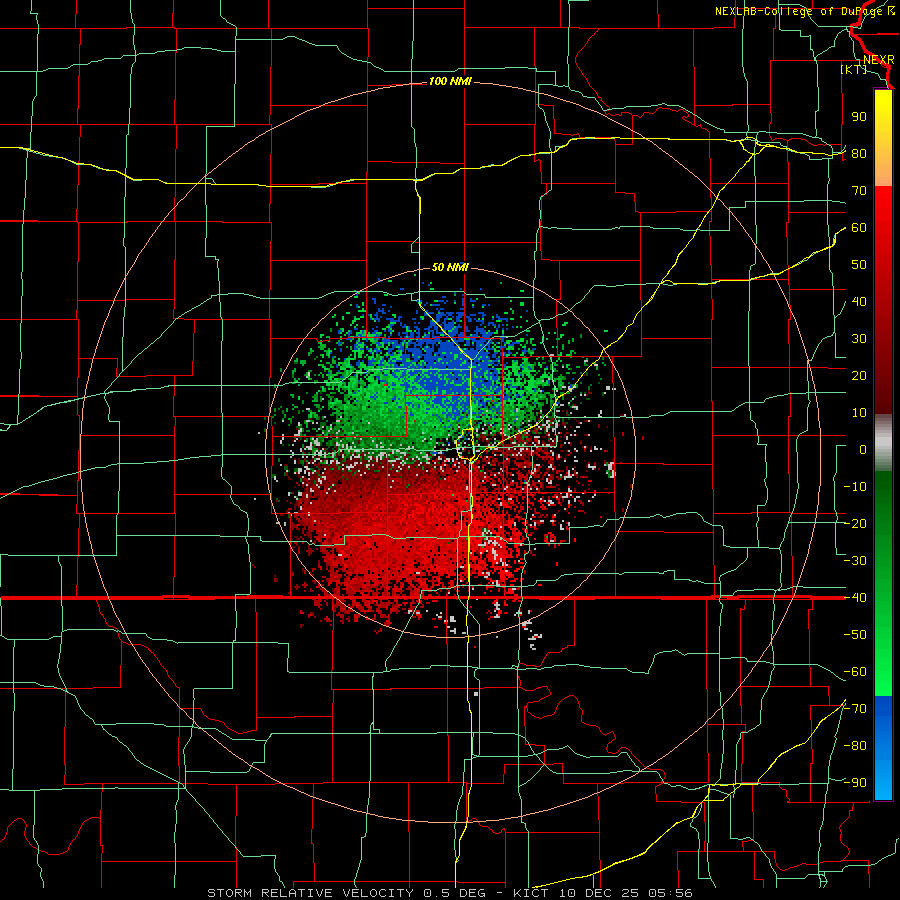Click the -50 scale label

coord(855,635)
